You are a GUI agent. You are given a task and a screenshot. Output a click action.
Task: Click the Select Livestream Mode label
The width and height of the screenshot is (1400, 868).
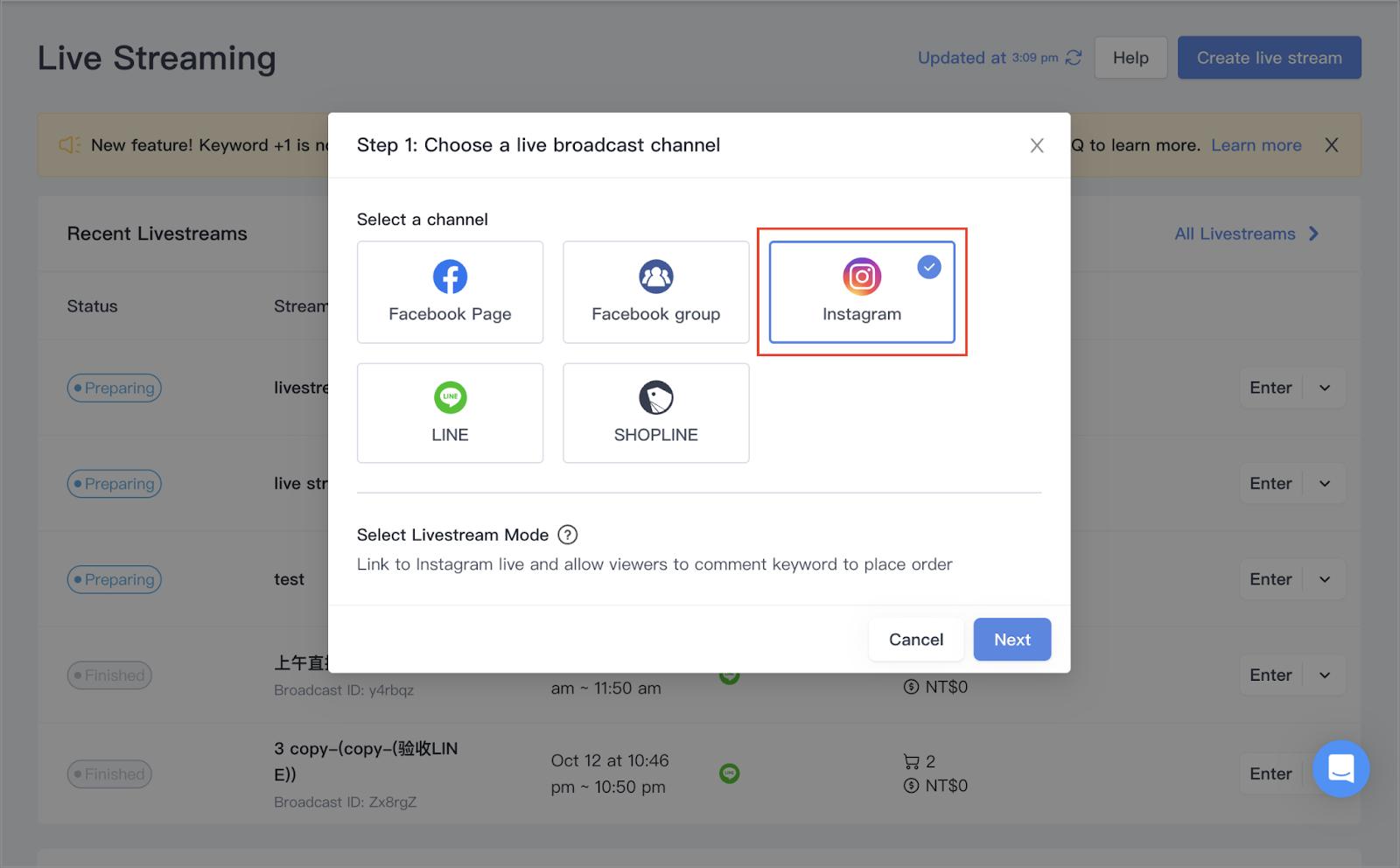(452, 535)
